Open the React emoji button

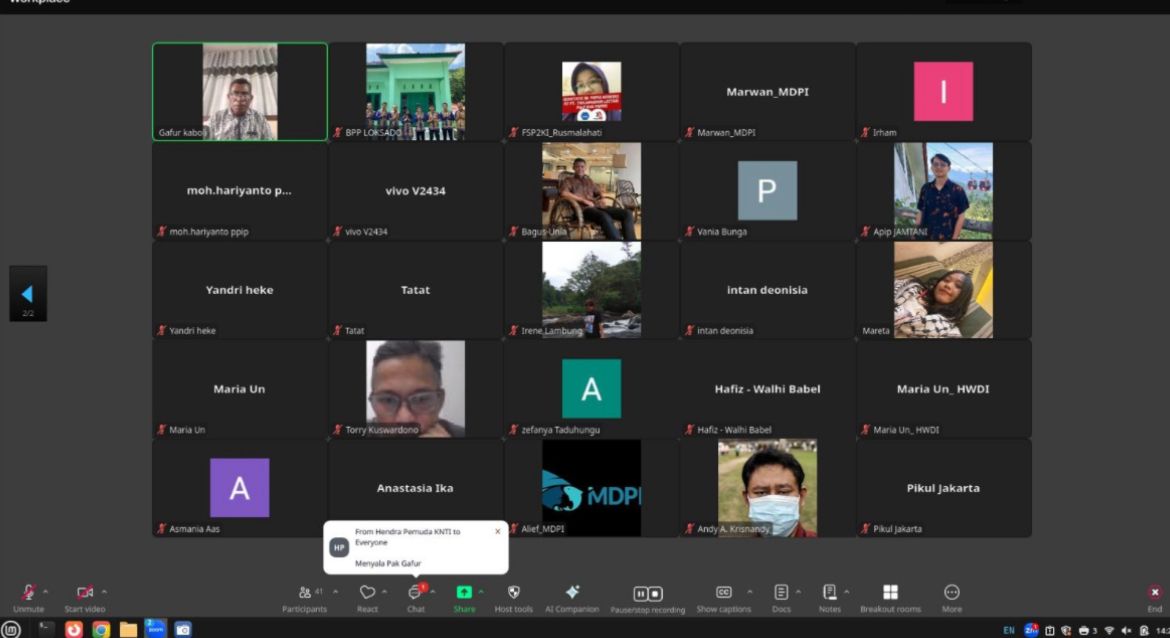coord(367,593)
